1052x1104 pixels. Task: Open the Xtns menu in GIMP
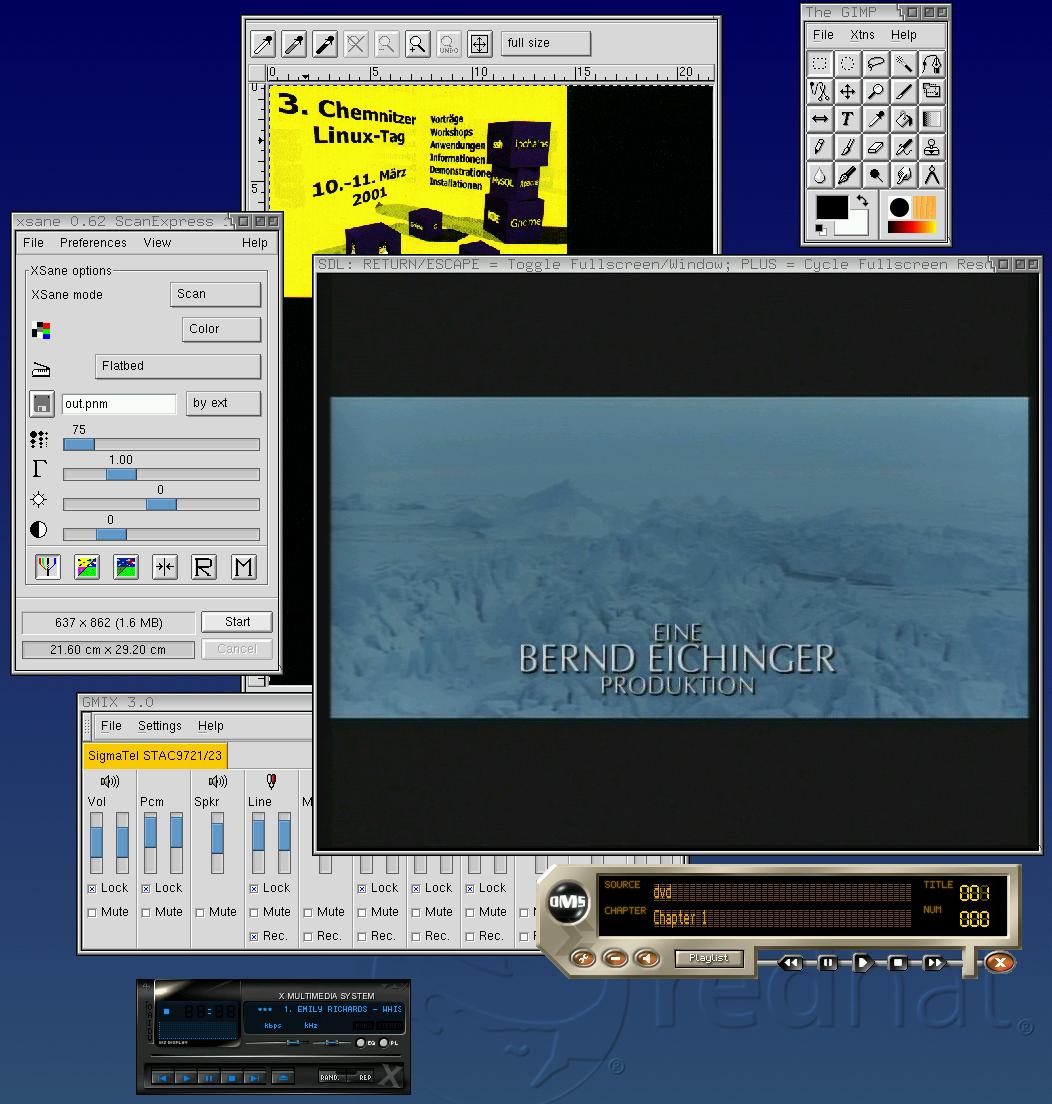(x=861, y=35)
